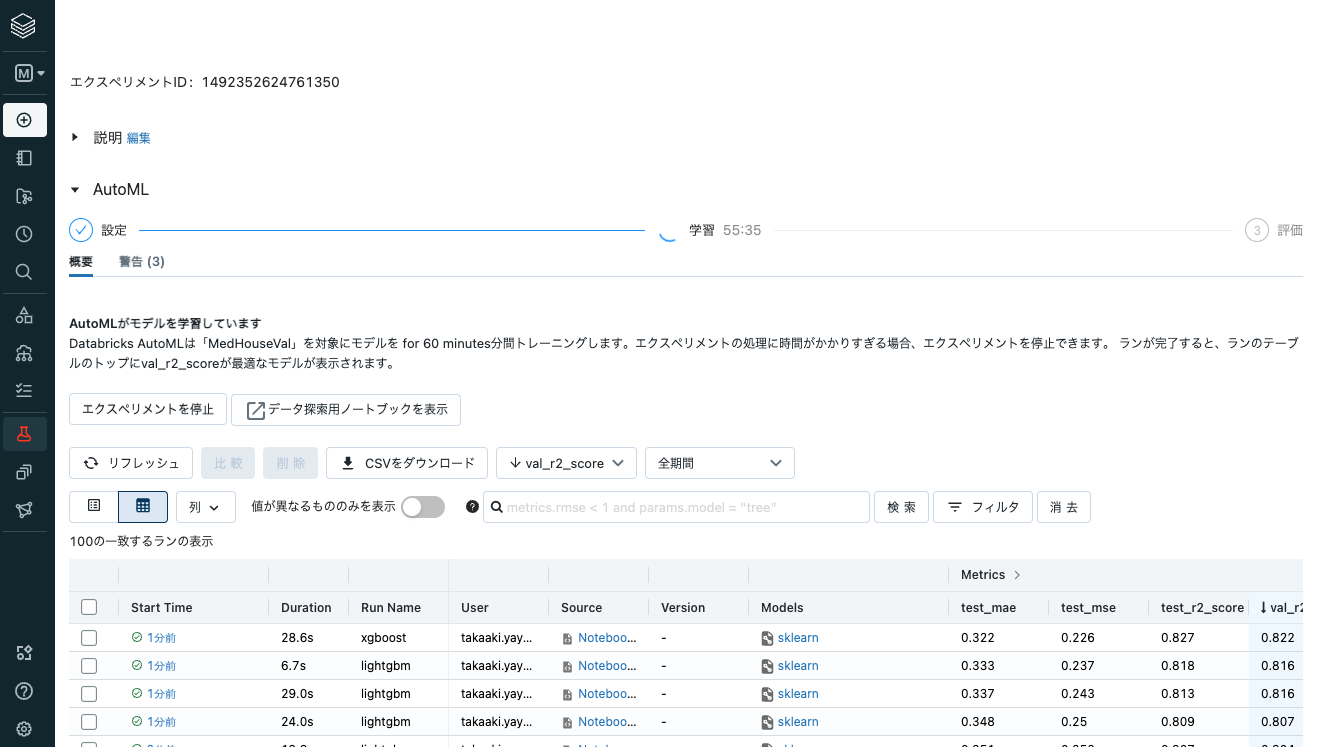Screen dimensions: 1324x747
Task: Select the xgboost run checkbox
Action: coord(89,638)
